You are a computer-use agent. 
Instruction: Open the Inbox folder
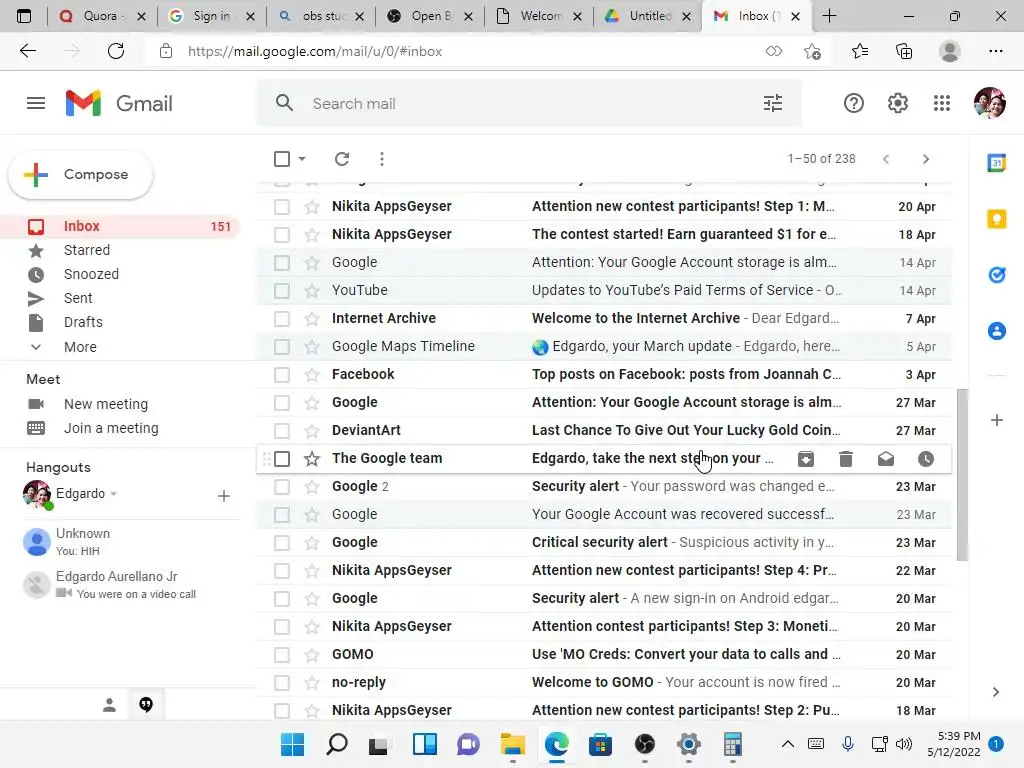tap(120, 227)
